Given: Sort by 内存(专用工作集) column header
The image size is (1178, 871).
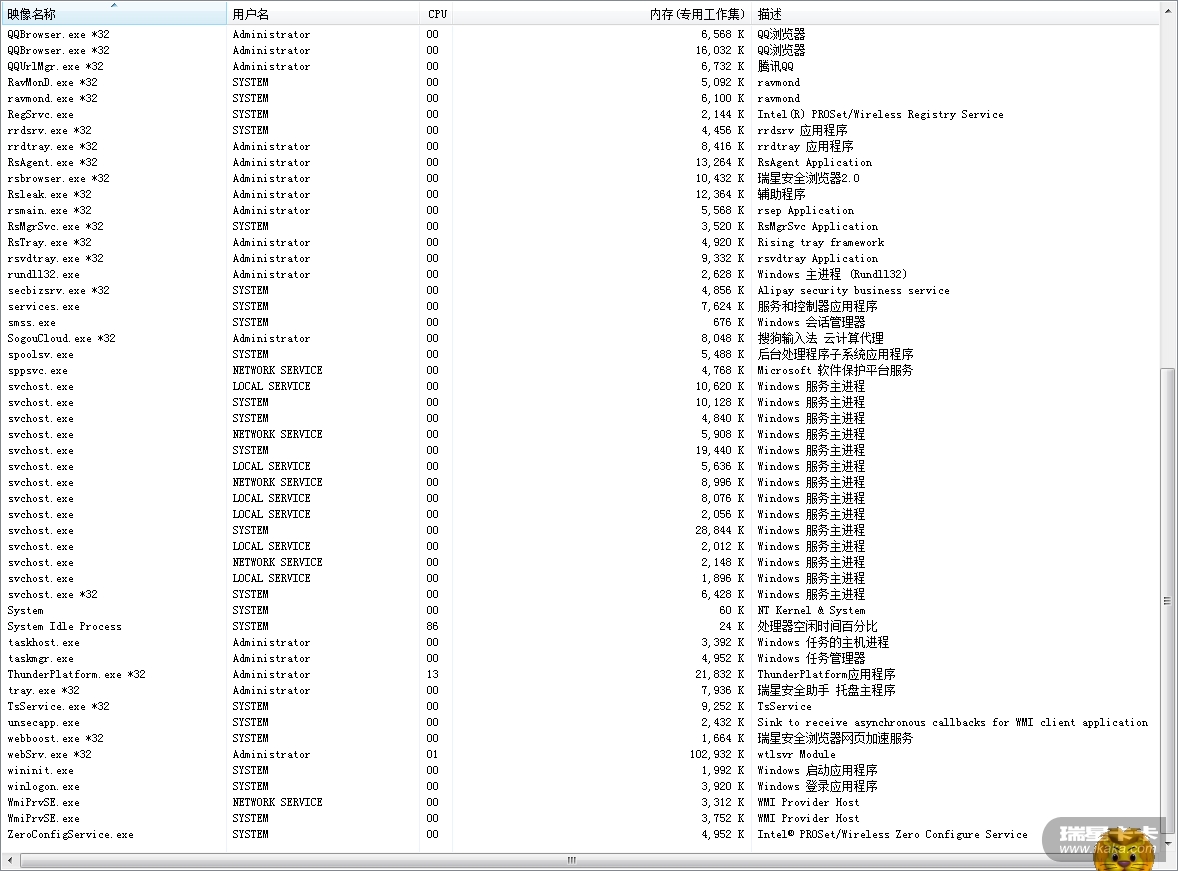Looking at the screenshot, I should 602,14.
